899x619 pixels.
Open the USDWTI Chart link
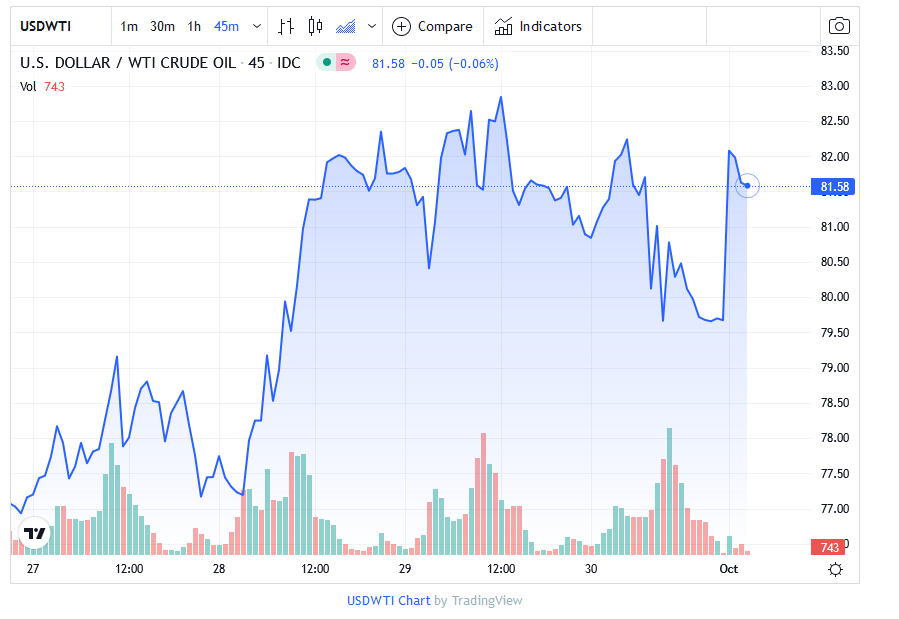[x=388, y=601]
